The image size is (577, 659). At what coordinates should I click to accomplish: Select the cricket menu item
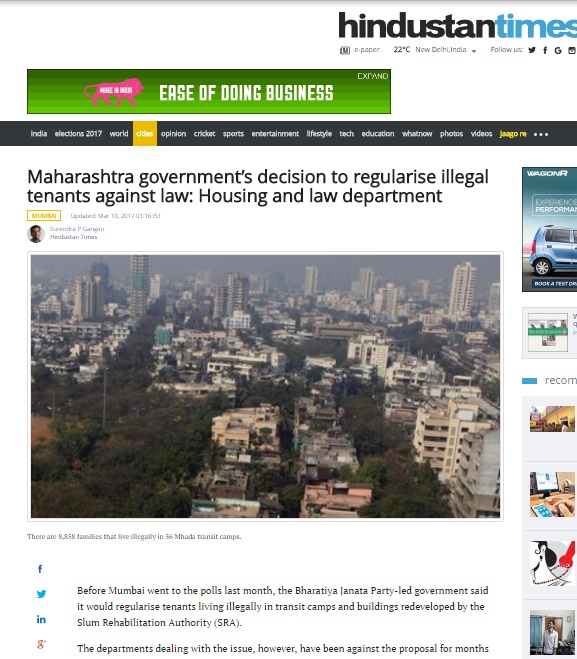click(x=204, y=134)
